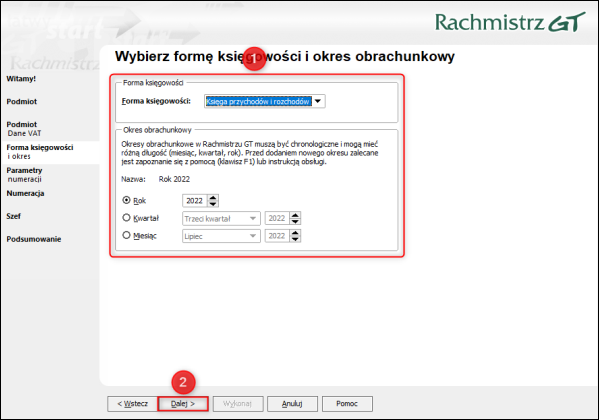
Task: Select the Kwartał radio button
Action: point(126,218)
